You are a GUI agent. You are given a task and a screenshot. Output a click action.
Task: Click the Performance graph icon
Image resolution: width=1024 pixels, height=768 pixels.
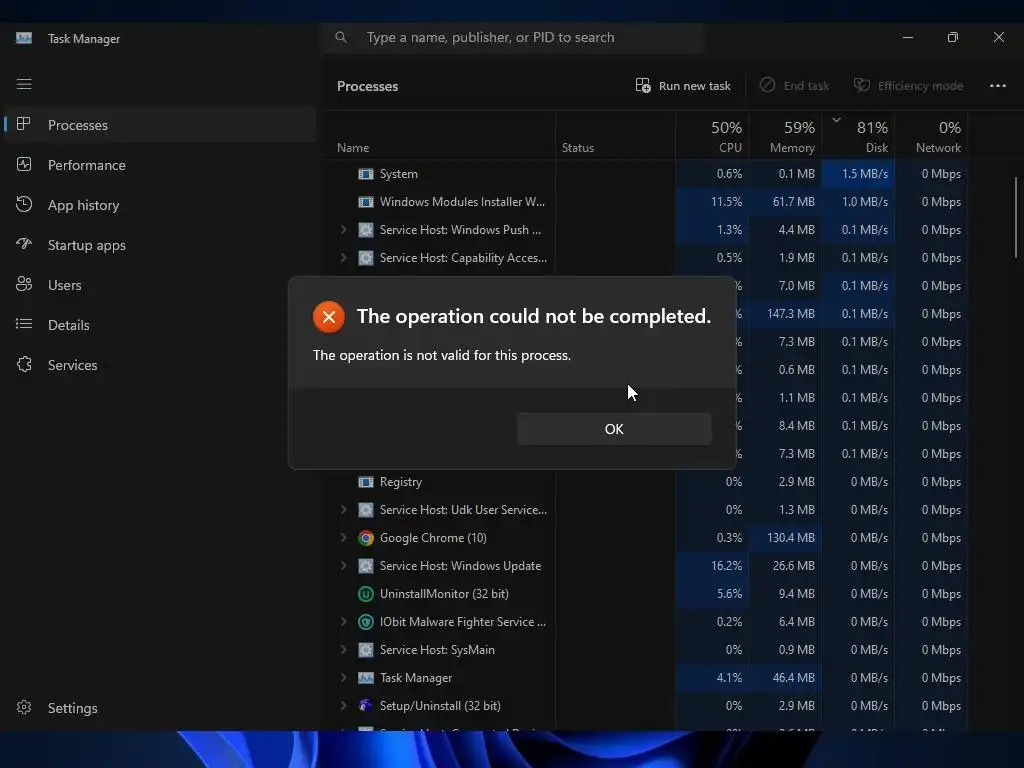[24, 165]
